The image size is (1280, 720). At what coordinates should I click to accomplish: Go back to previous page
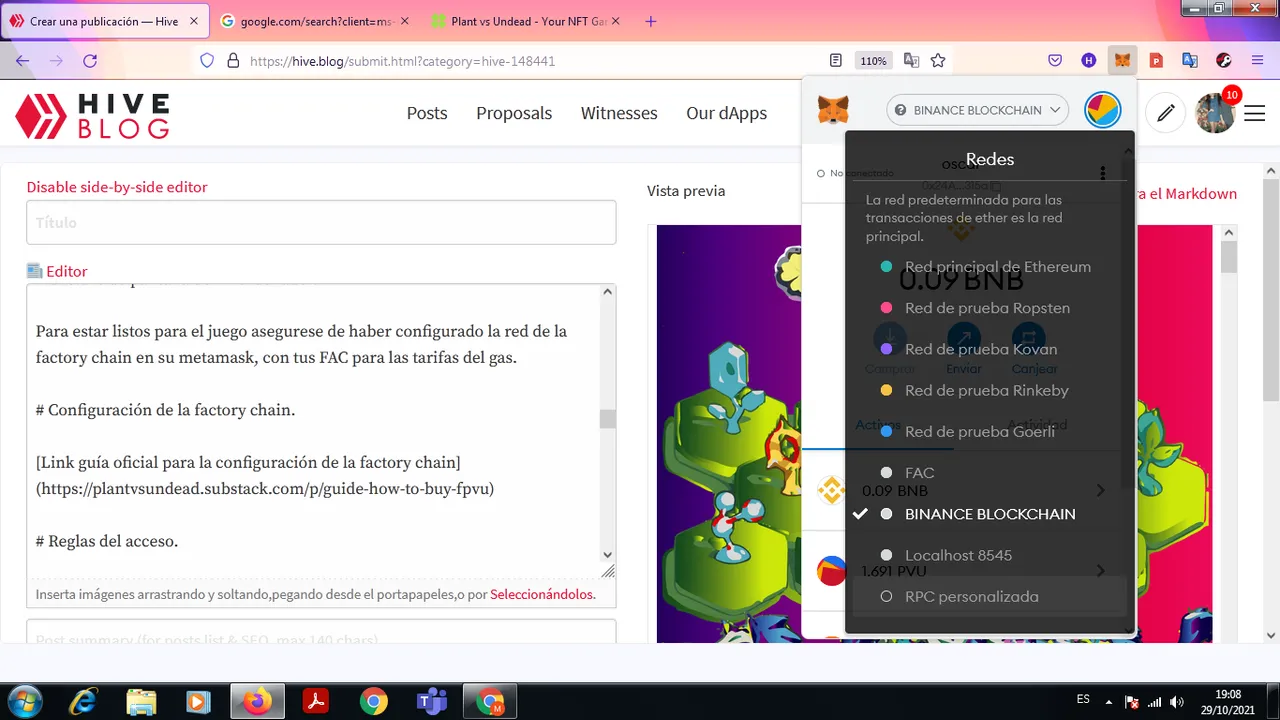pos(23,61)
